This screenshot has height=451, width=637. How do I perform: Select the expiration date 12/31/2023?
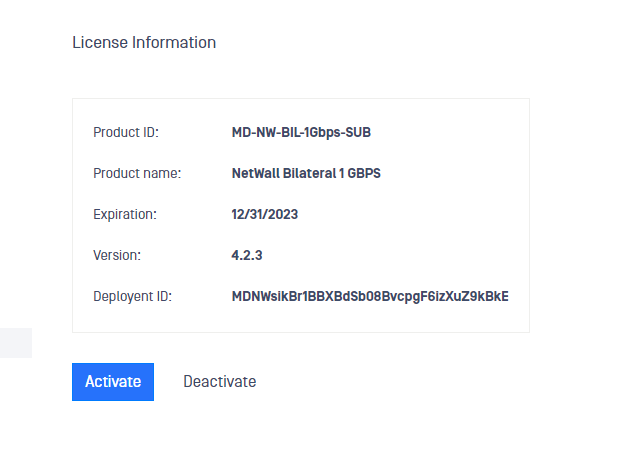pos(264,215)
